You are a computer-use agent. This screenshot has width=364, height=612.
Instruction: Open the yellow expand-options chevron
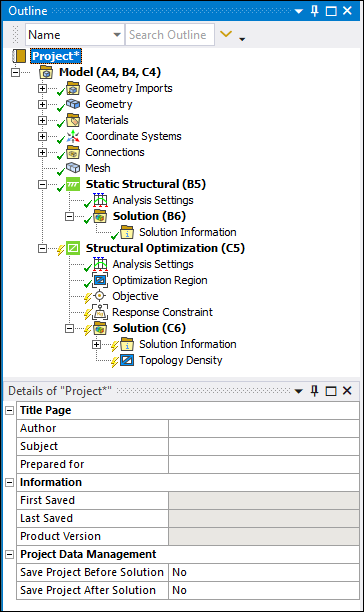tap(226, 34)
